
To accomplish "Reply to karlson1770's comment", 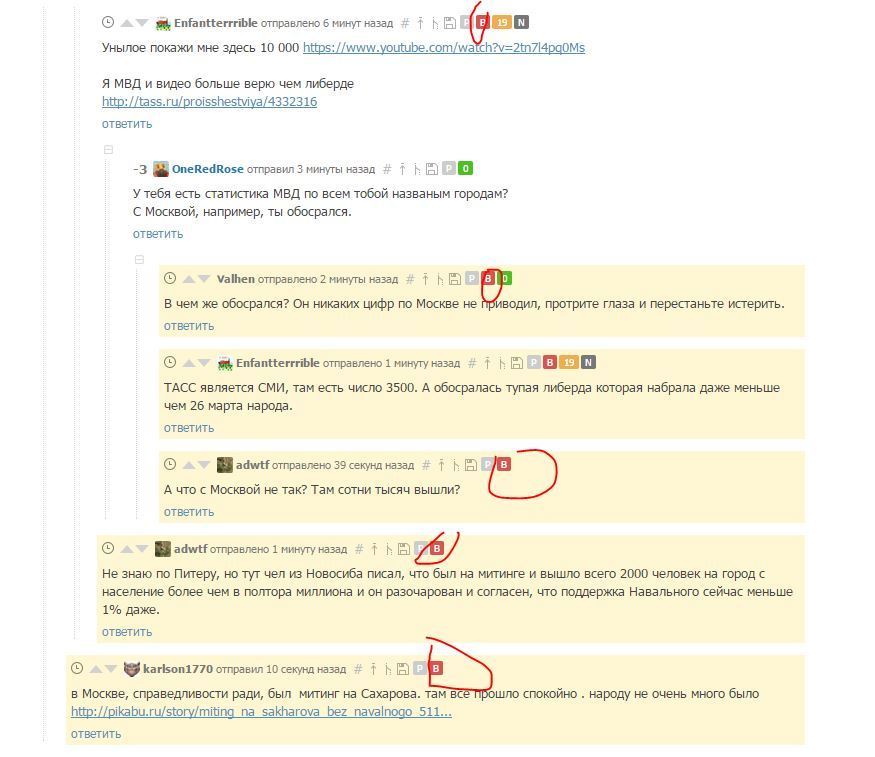I will pos(96,734).
